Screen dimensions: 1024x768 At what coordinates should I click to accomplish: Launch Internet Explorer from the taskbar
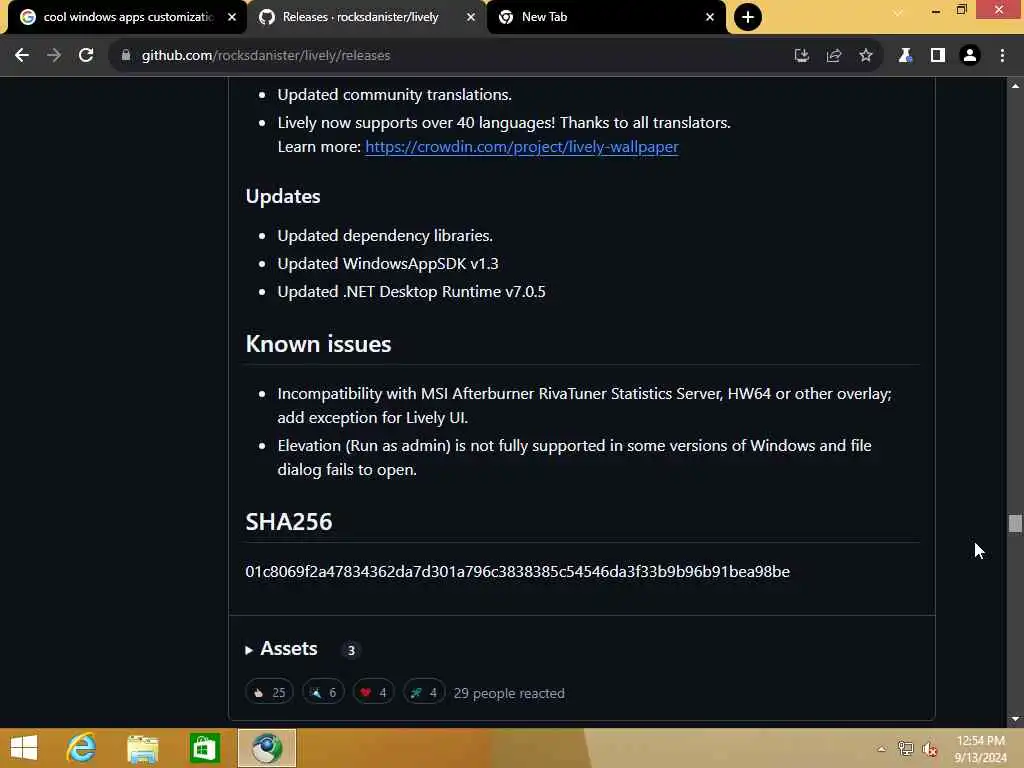pyautogui.click(x=81, y=748)
